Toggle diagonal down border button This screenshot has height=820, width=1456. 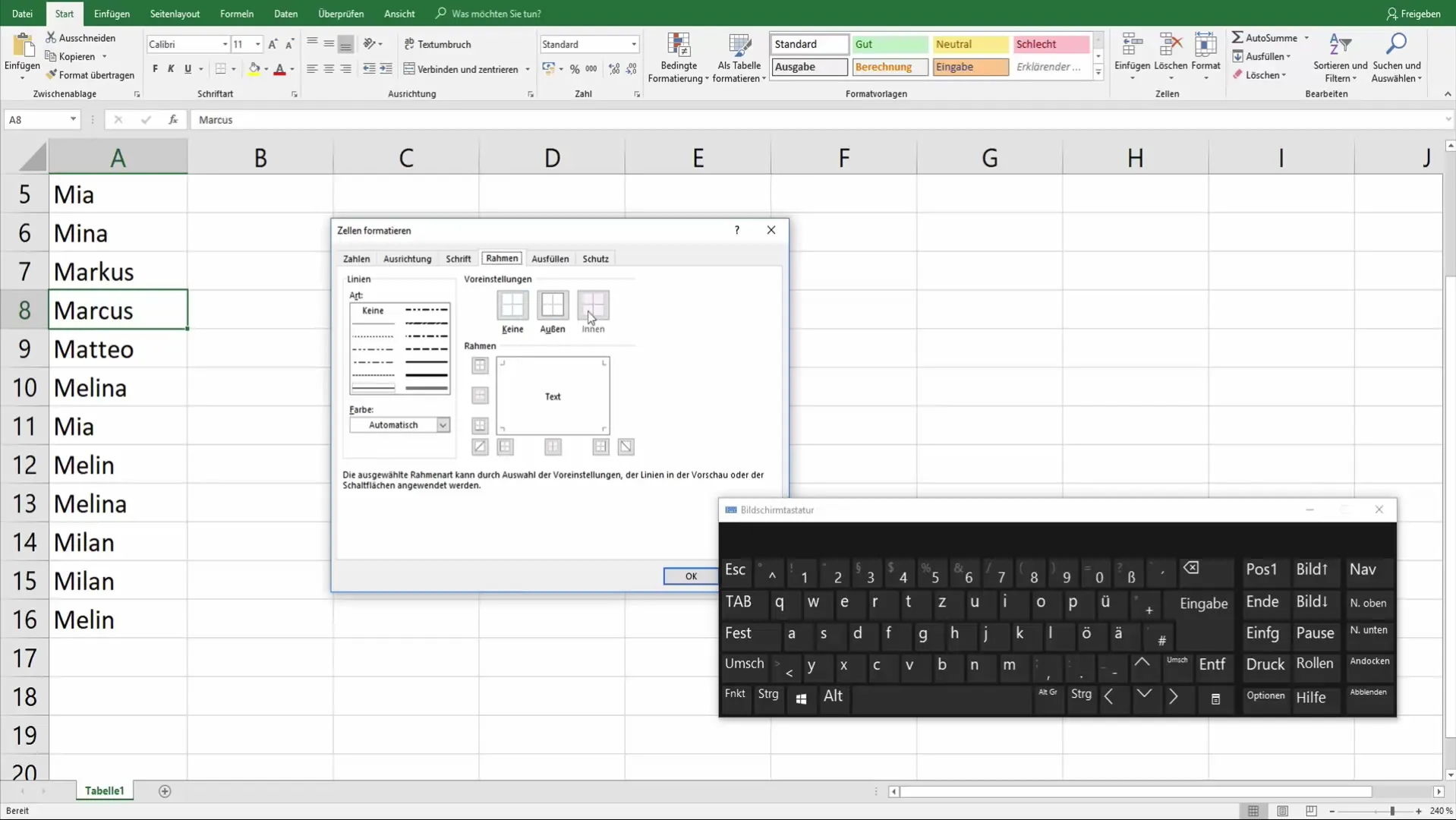tap(626, 447)
